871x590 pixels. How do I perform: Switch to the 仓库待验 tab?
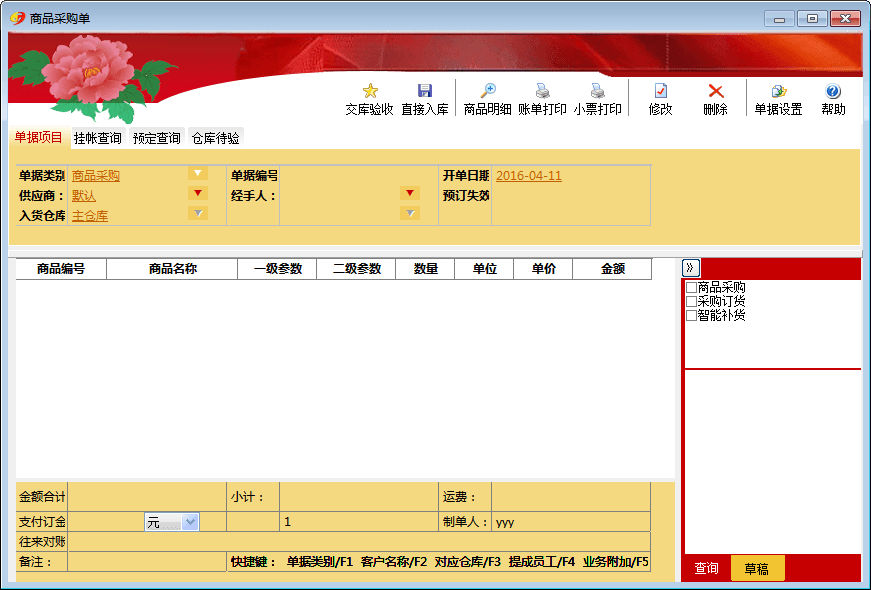click(216, 138)
